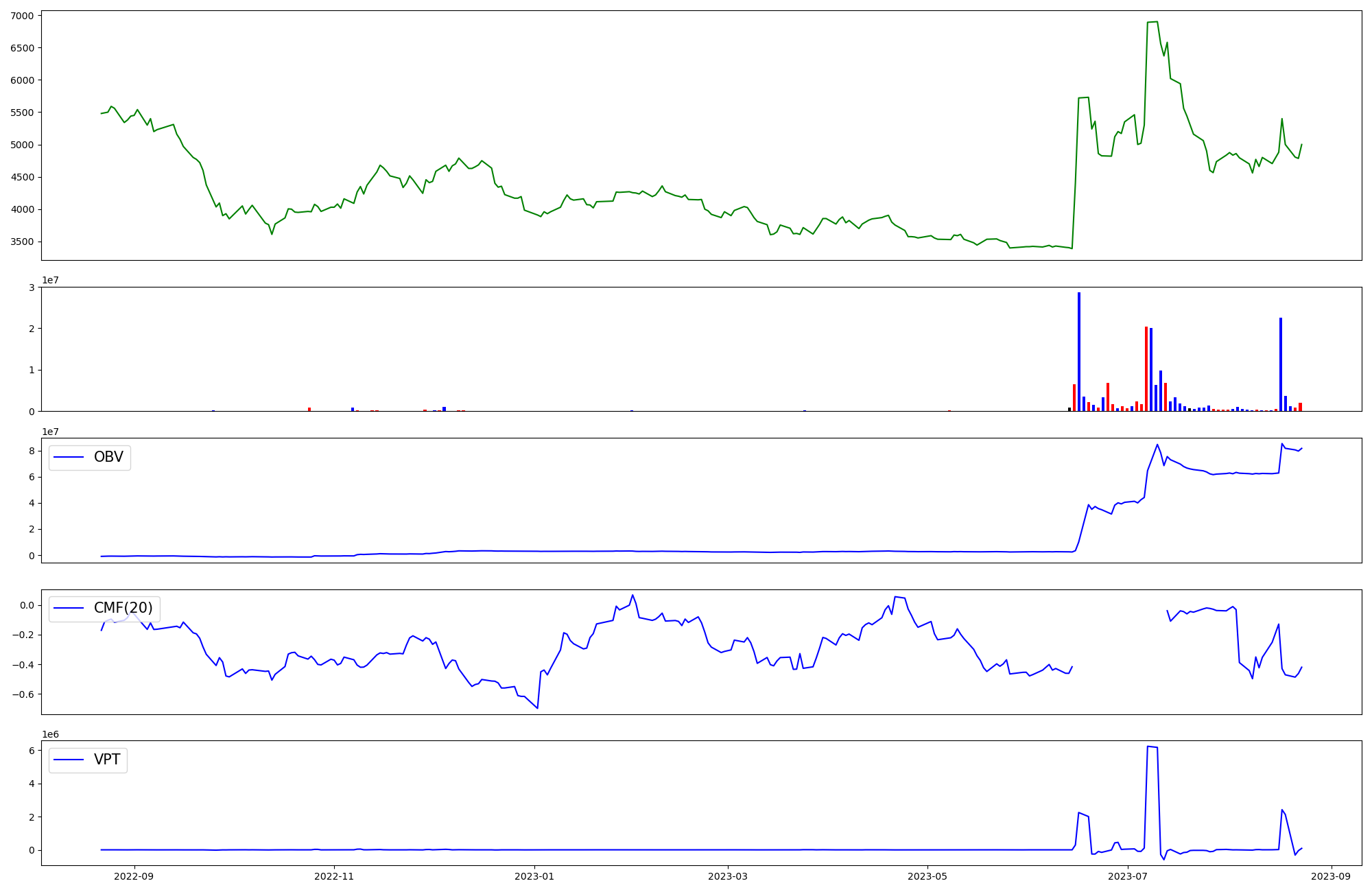Click the VPT legend label
1372x892 pixels.
[107, 760]
